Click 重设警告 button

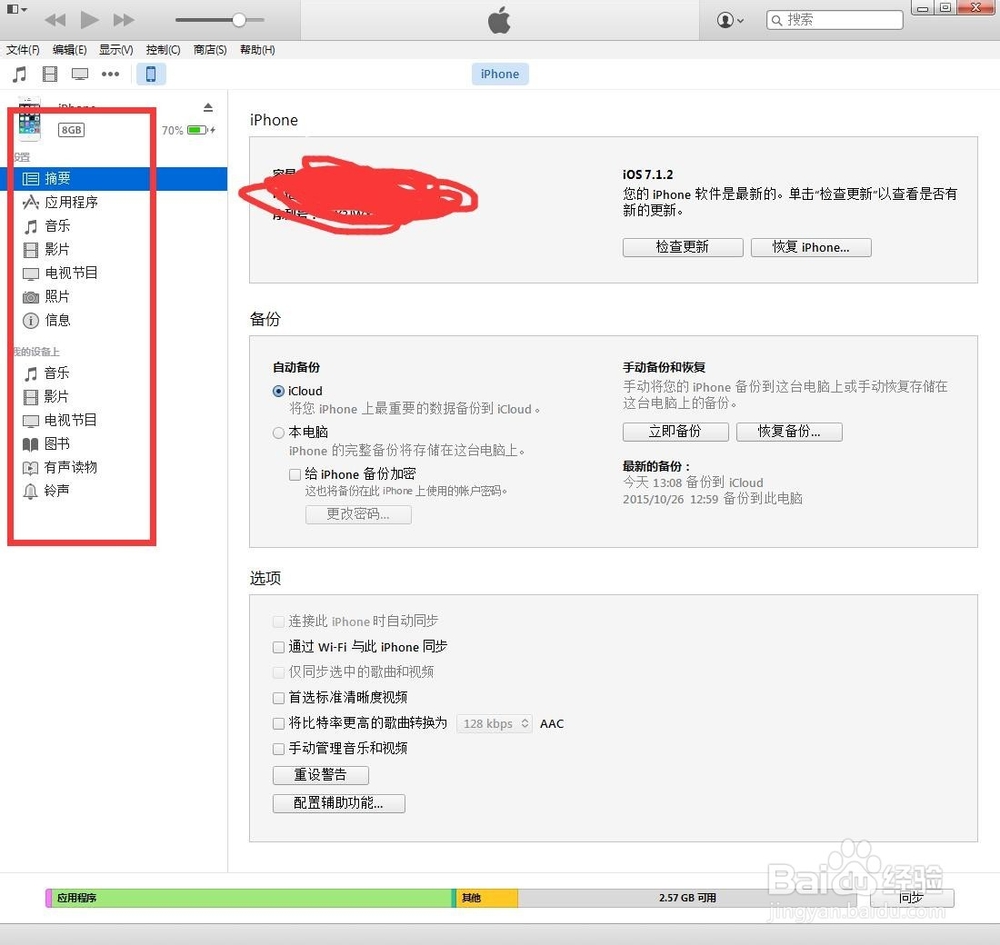[320, 775]
